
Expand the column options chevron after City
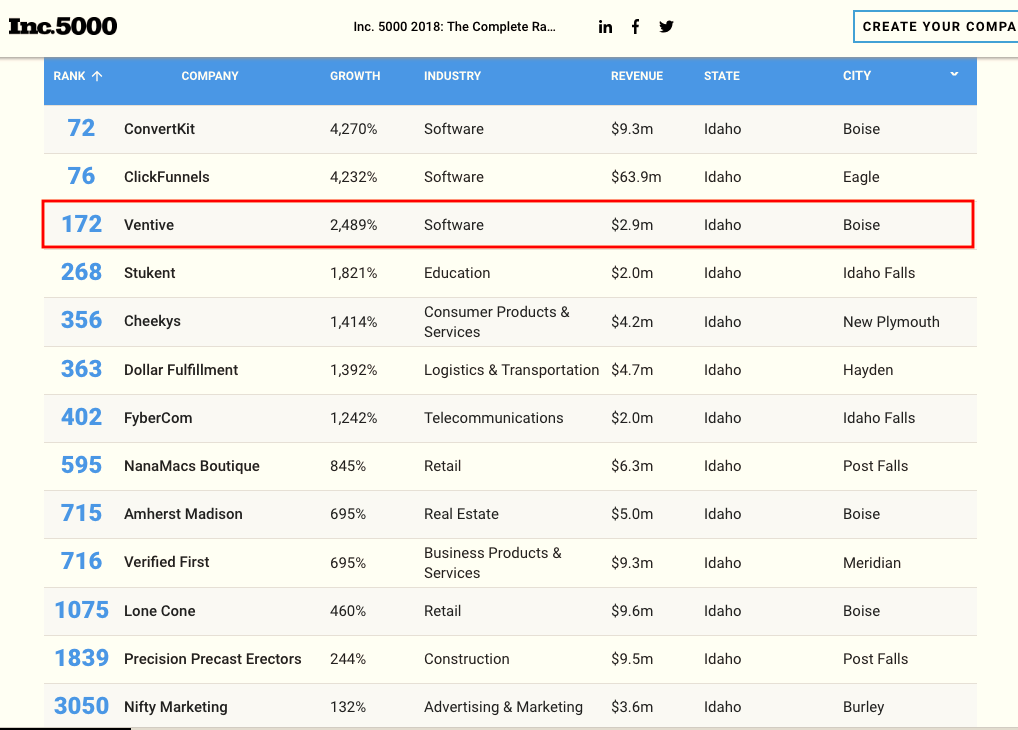[x=954, y=74]
